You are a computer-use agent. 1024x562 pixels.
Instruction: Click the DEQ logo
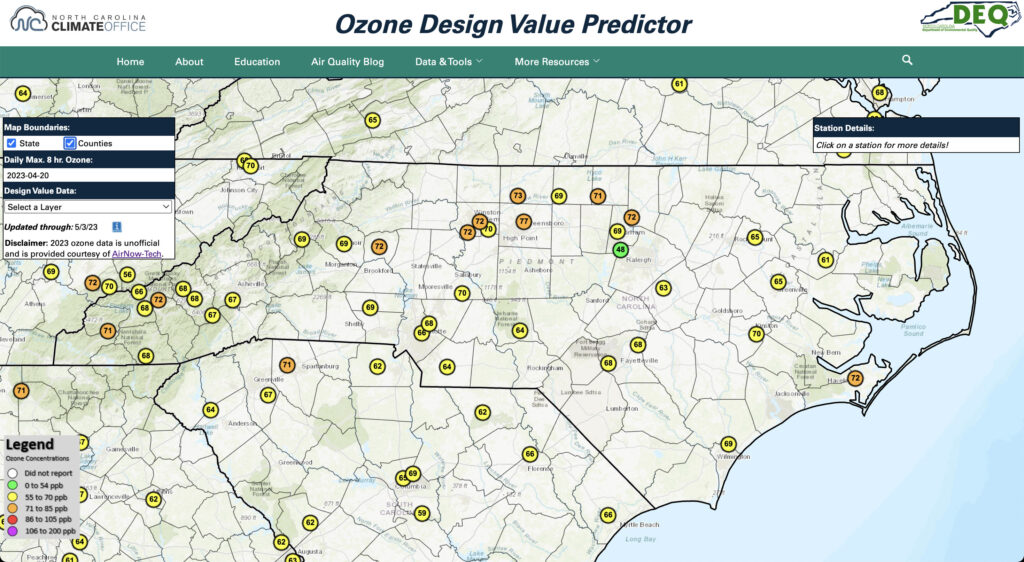pyautogui.click(x=968, y=18)
